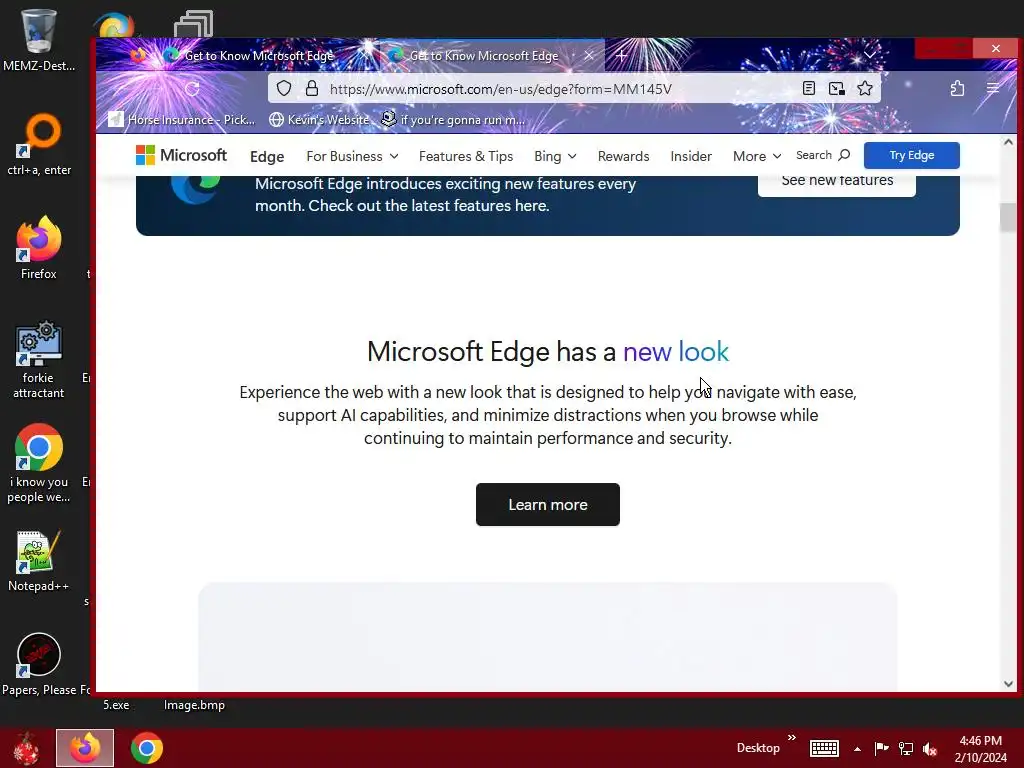Screen dimensions: 1024x768
Task: Open the Horse Insurance bookmark
Action: (182, 120)
